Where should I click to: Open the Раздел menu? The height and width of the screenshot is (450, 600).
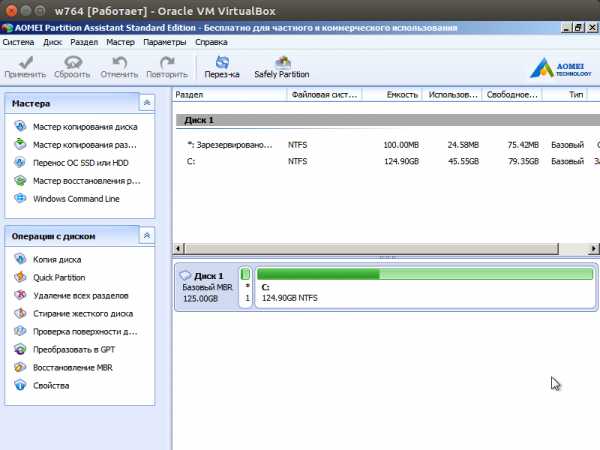point(84,42)
